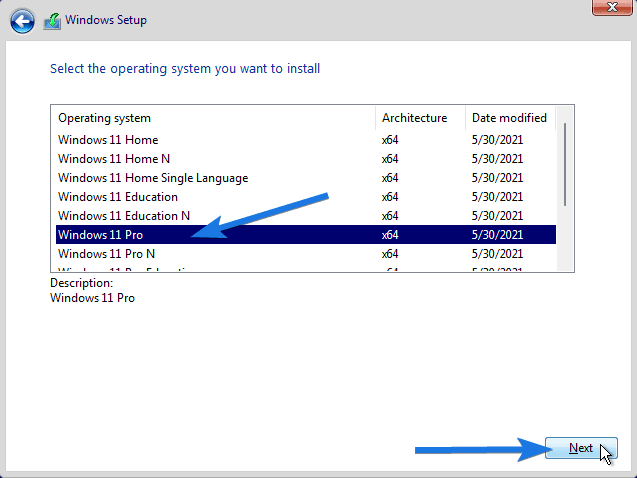Select Windows 11 Home N edition
This screenshot has height=478, width=637.
click(x=306, y=159)
